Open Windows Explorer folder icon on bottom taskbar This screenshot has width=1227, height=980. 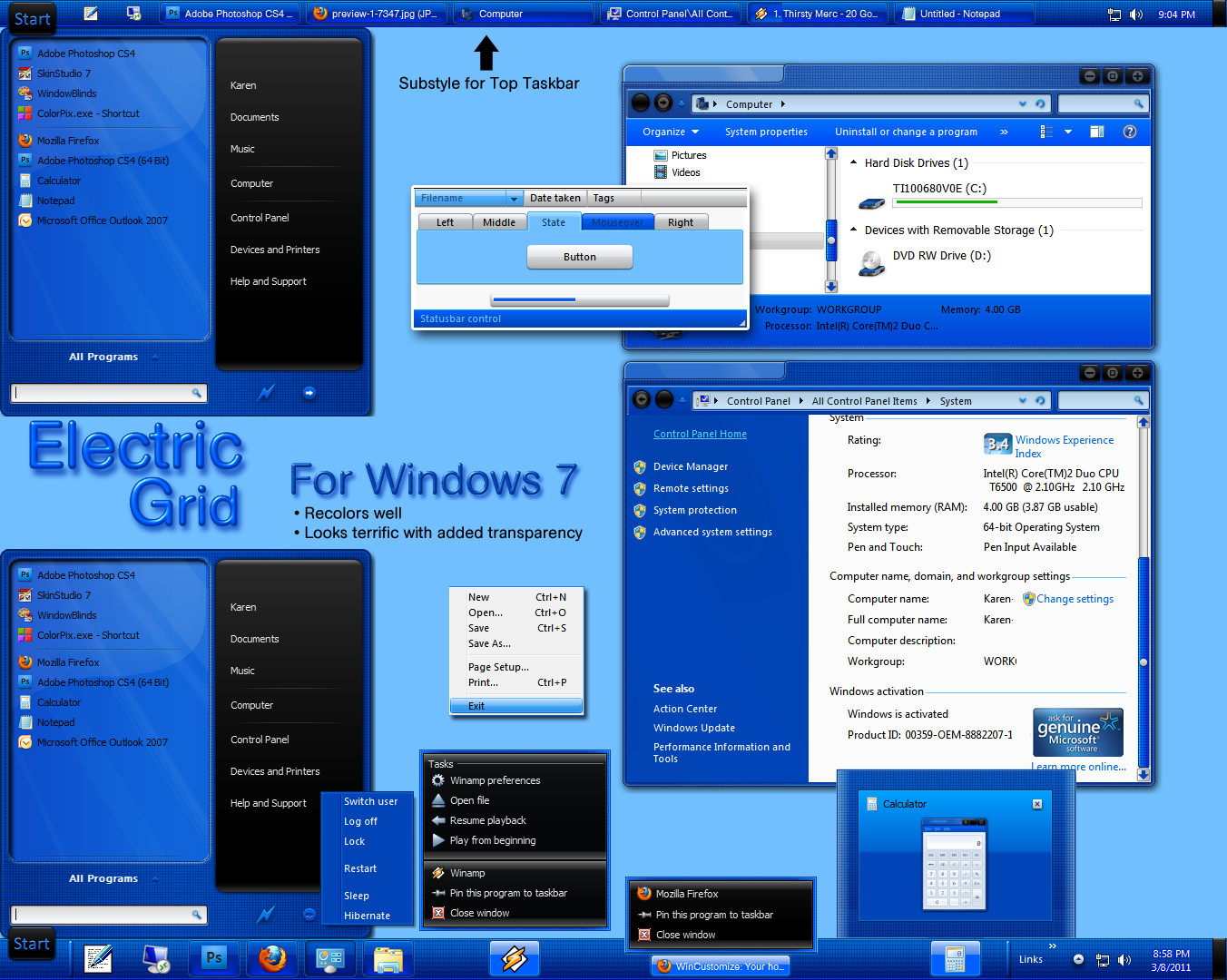(388, 958)
